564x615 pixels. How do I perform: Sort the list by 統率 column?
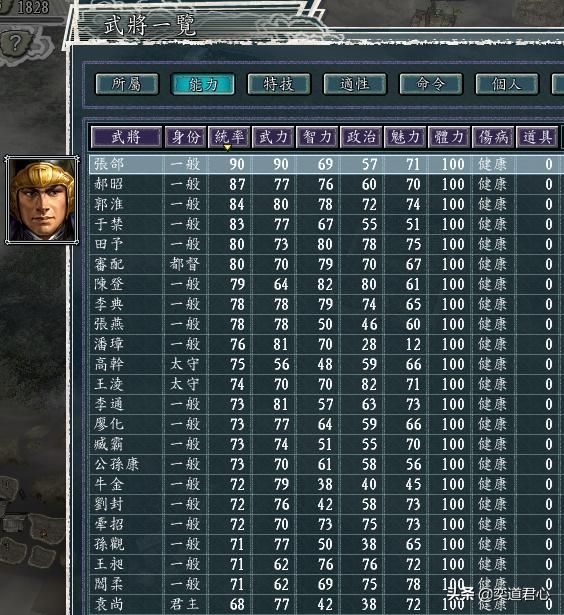tap(229, 137)
